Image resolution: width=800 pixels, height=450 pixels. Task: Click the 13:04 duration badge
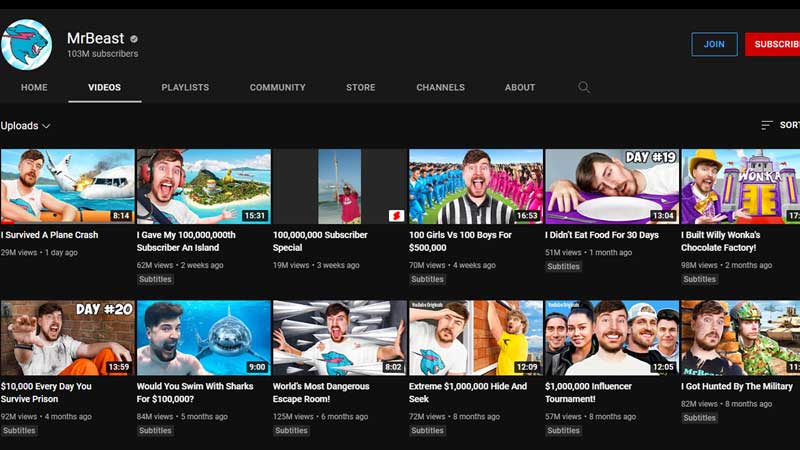pos(663,216)
